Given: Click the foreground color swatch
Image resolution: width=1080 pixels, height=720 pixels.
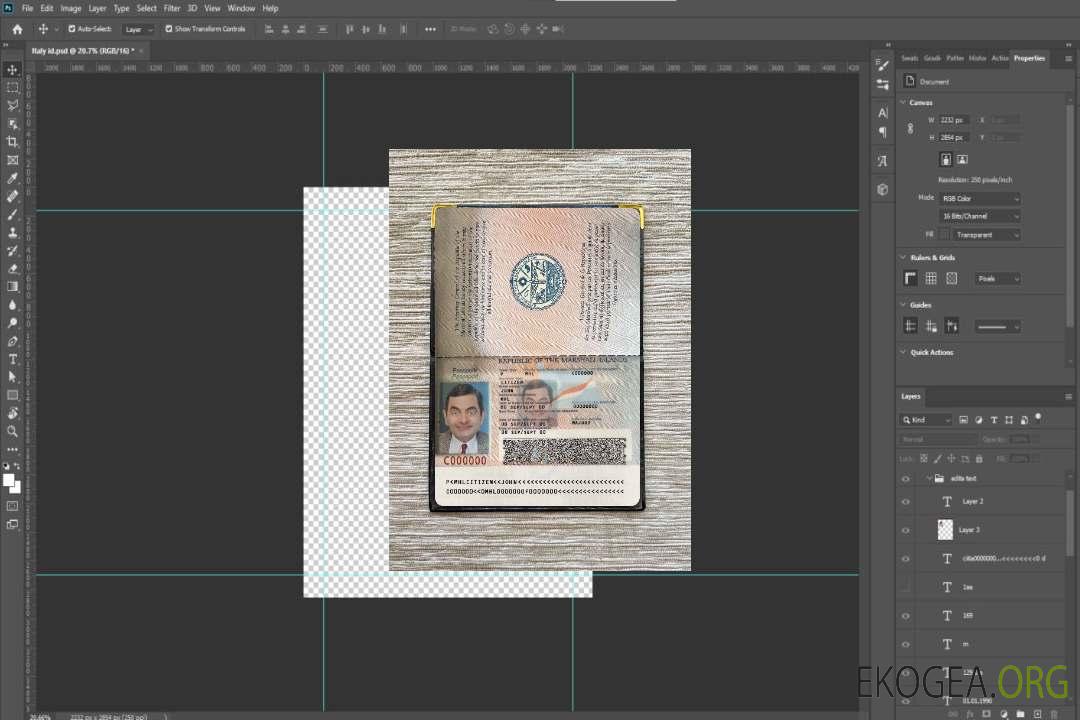Looking at the screenshot, I should (x=9, y=480).
